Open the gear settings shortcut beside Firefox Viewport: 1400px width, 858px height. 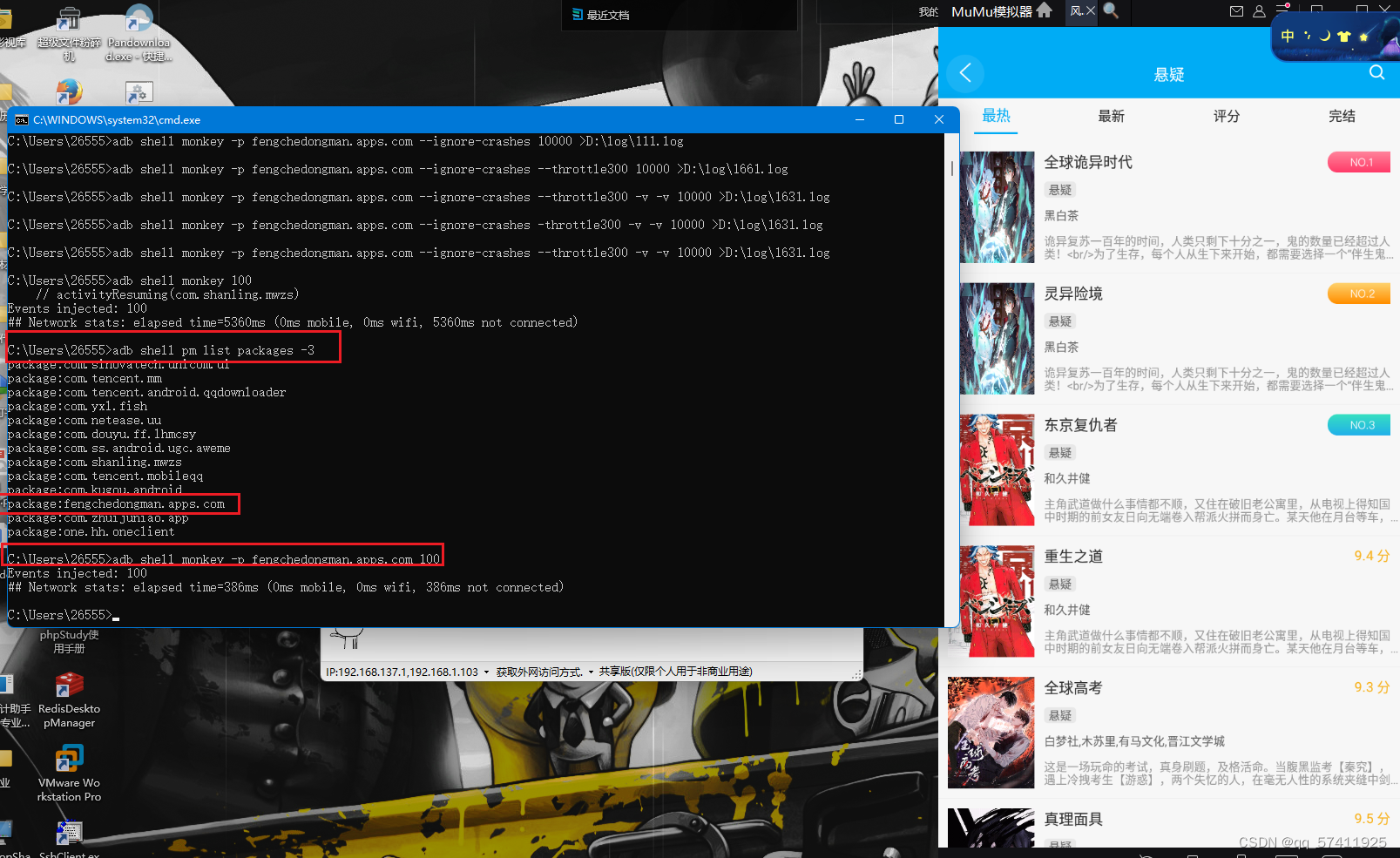tap(139, 91)
